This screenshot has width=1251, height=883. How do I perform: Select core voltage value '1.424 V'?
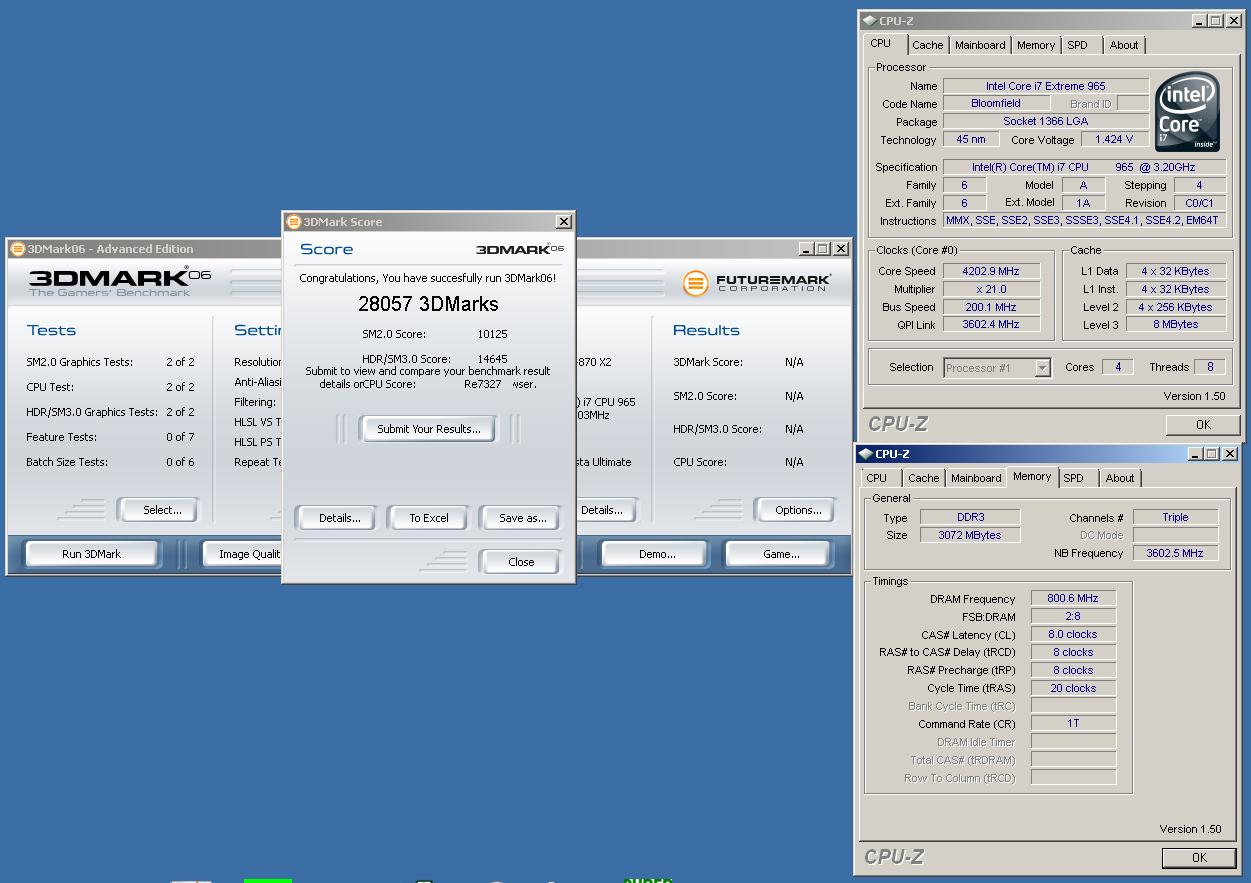pyautogui.click(x=1114, y=140)
